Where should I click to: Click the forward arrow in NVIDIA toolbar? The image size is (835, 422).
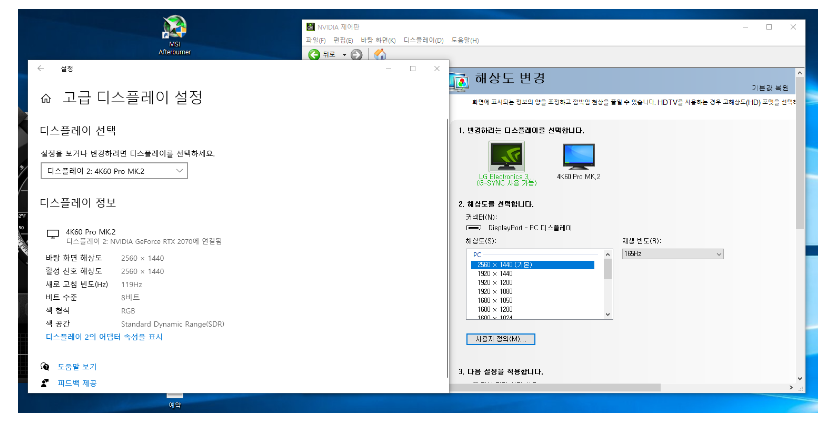(x=356, y=54)
